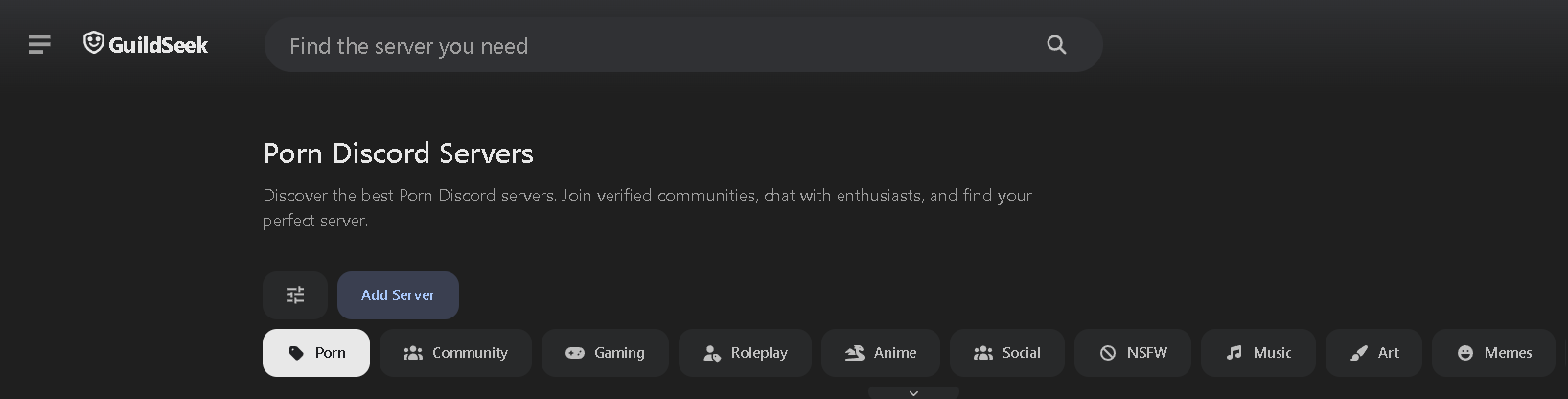Viewport: 1568px width, 399px height.
Task: Expand the category list chevron
Action: point(913,393)
